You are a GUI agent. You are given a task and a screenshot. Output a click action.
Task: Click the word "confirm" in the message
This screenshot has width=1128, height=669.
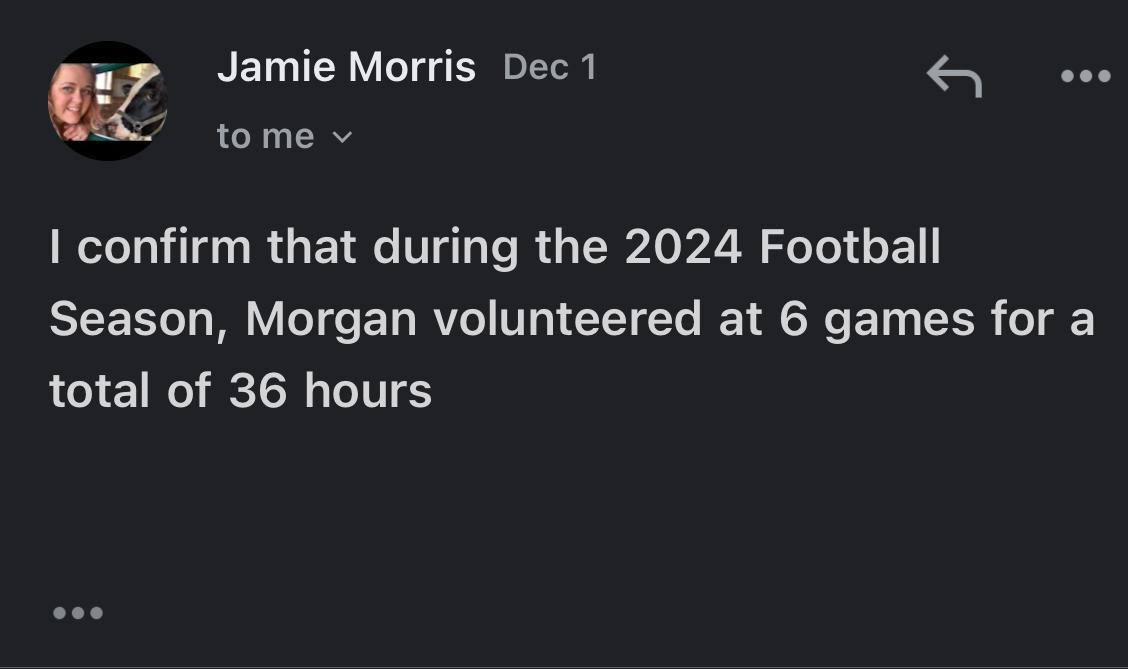[164, 248]
